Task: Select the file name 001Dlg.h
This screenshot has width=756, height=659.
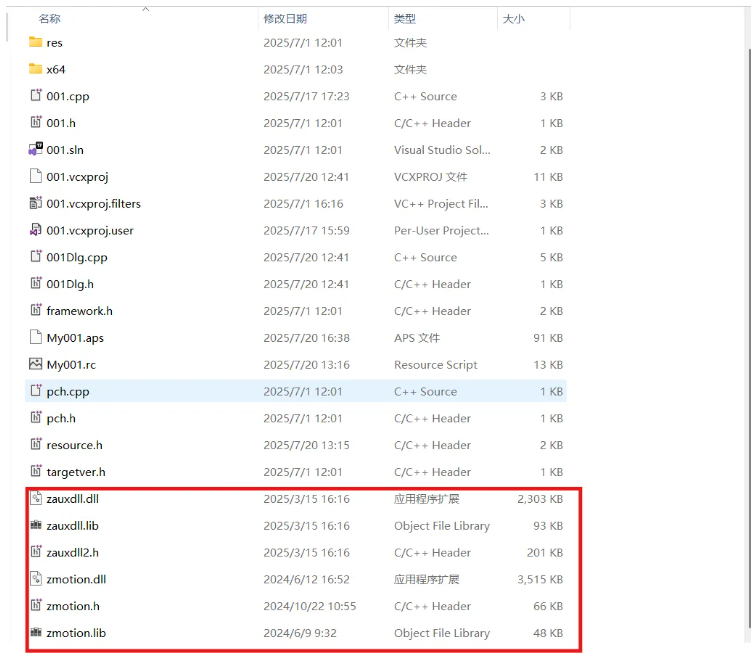Action: click(x=70, y=284)
